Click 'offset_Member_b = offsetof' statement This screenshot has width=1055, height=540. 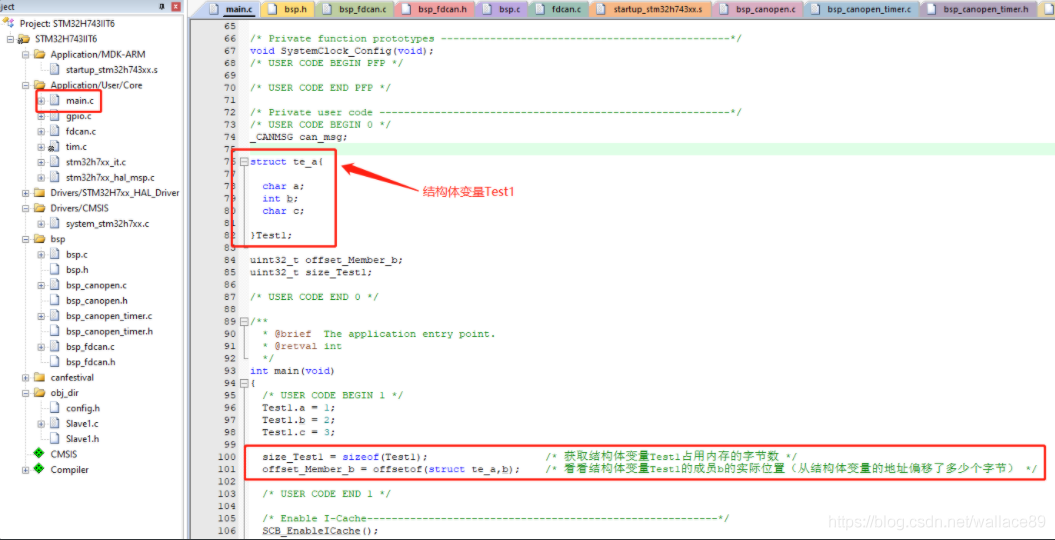tap(391, 469)
